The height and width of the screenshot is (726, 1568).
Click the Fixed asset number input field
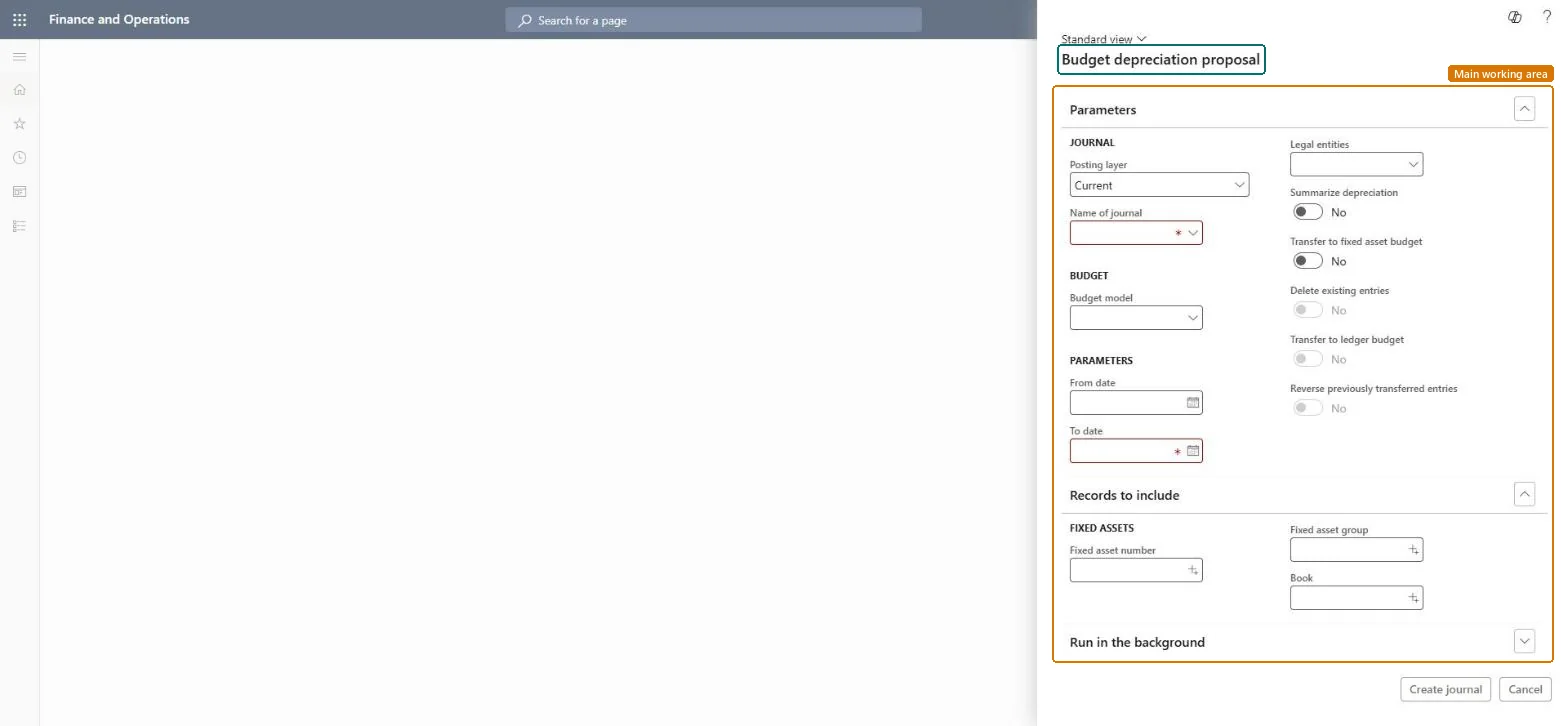[1136, 570]
